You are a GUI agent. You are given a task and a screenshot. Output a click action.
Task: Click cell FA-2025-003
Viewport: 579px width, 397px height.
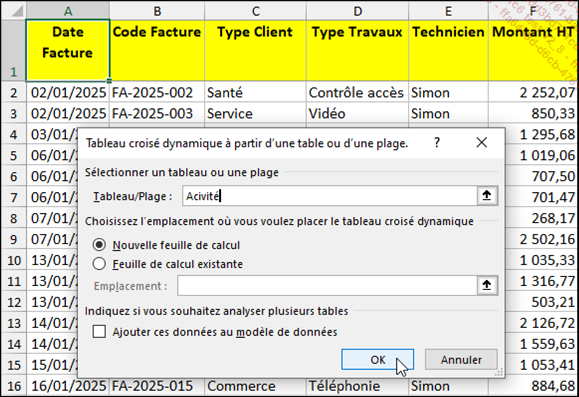click(x=157, y=113)
